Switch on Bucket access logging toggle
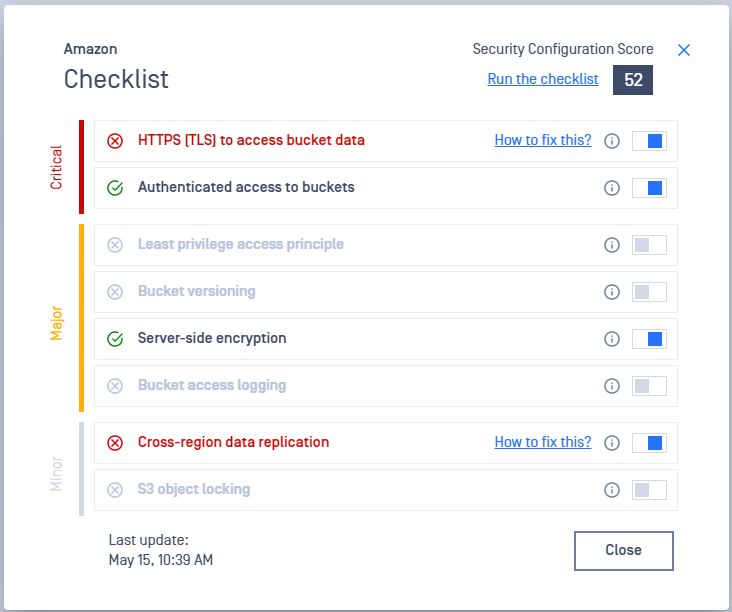Screen dimensions: 732x612 click(x=649, y=386)
